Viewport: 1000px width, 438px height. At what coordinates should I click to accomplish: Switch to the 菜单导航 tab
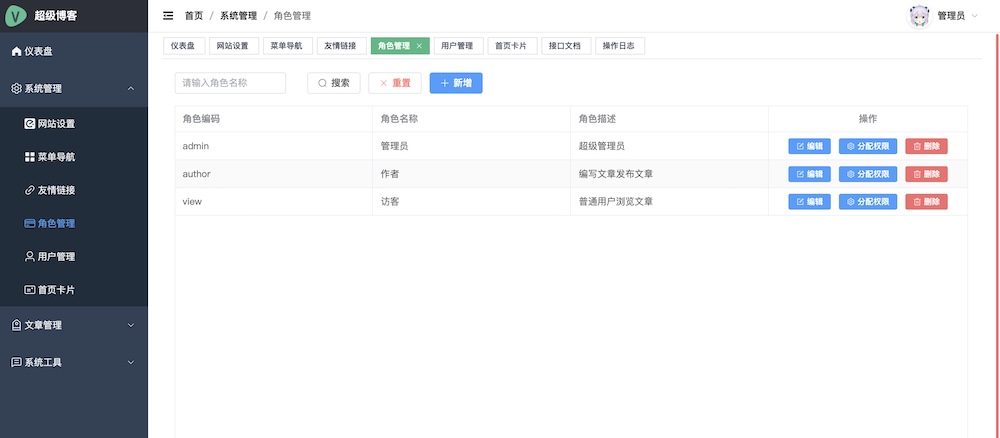[x=286, y=46]
